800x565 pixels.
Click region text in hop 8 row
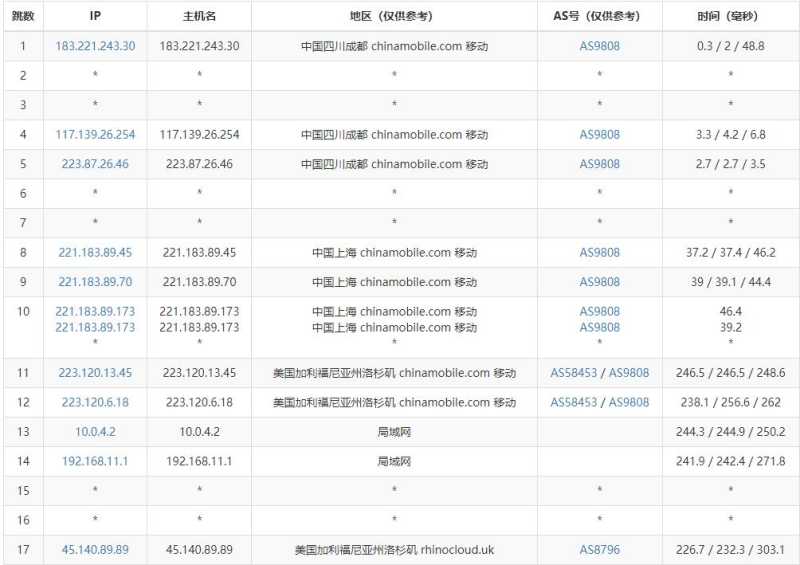pos(394,253)
